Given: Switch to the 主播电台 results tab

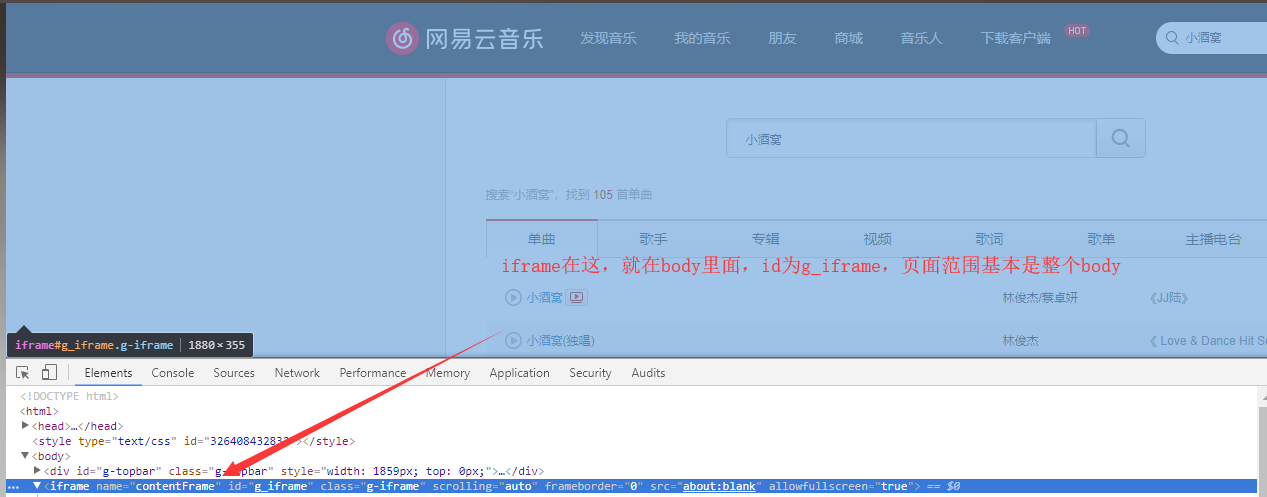Looking at the screenshot, I should click(1213, 239).
